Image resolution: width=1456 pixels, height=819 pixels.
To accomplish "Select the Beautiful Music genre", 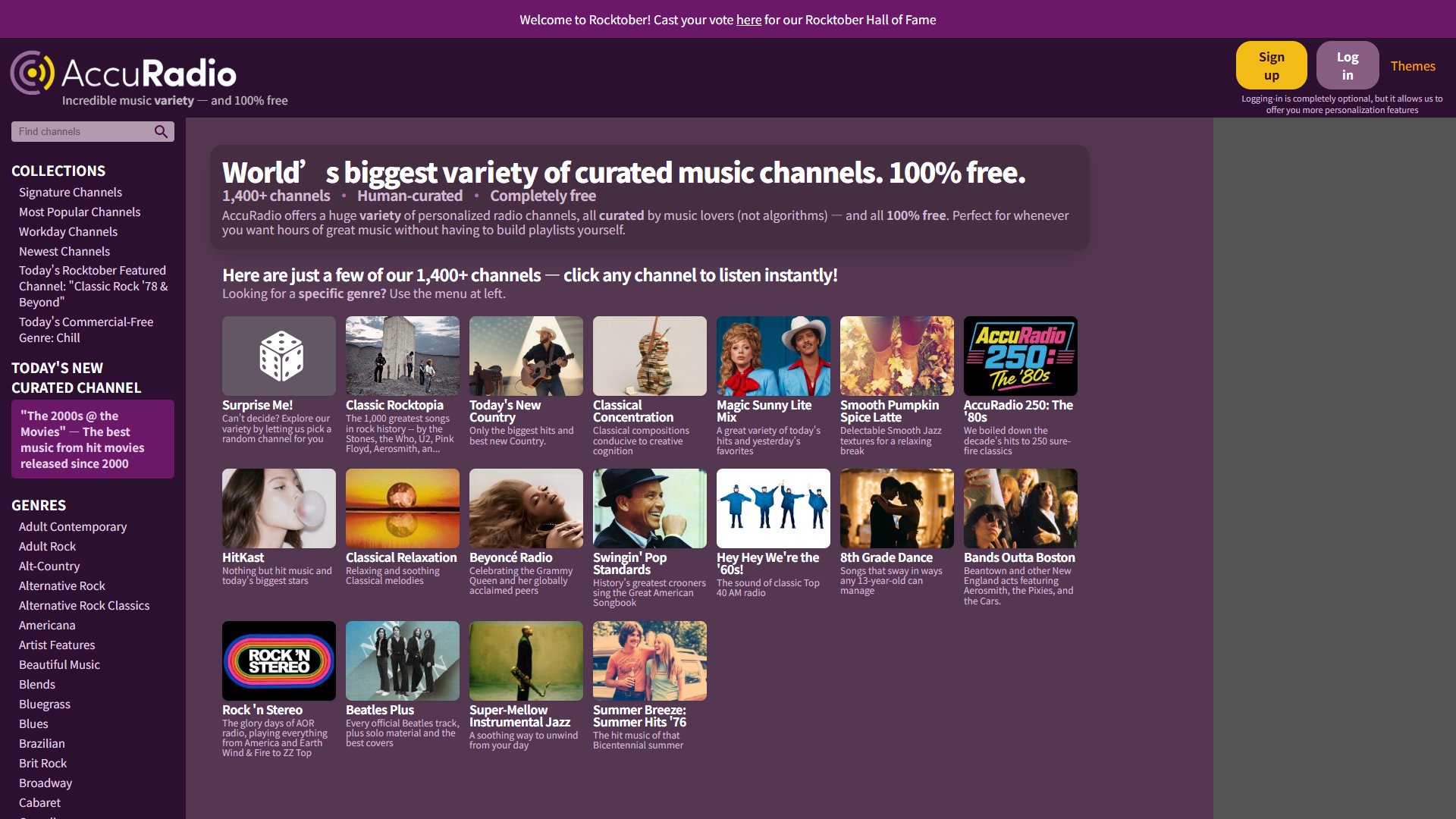I will click(x=59, y=665).
